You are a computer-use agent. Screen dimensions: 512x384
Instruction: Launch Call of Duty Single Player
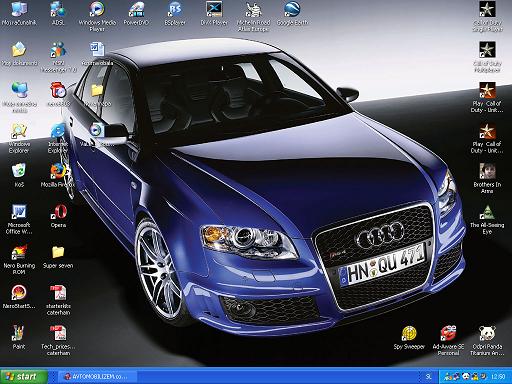coord(487,17)
